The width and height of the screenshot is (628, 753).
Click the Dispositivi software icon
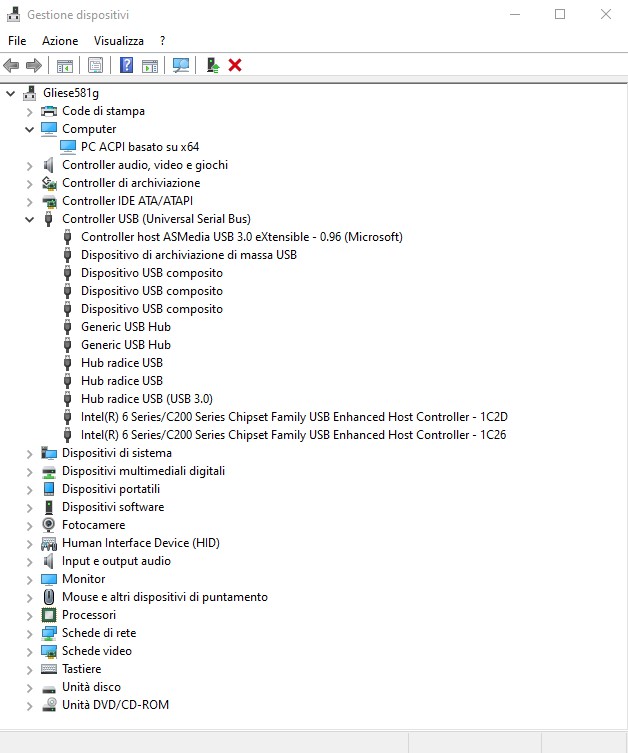pyautogui.click(x=49, y=507)
